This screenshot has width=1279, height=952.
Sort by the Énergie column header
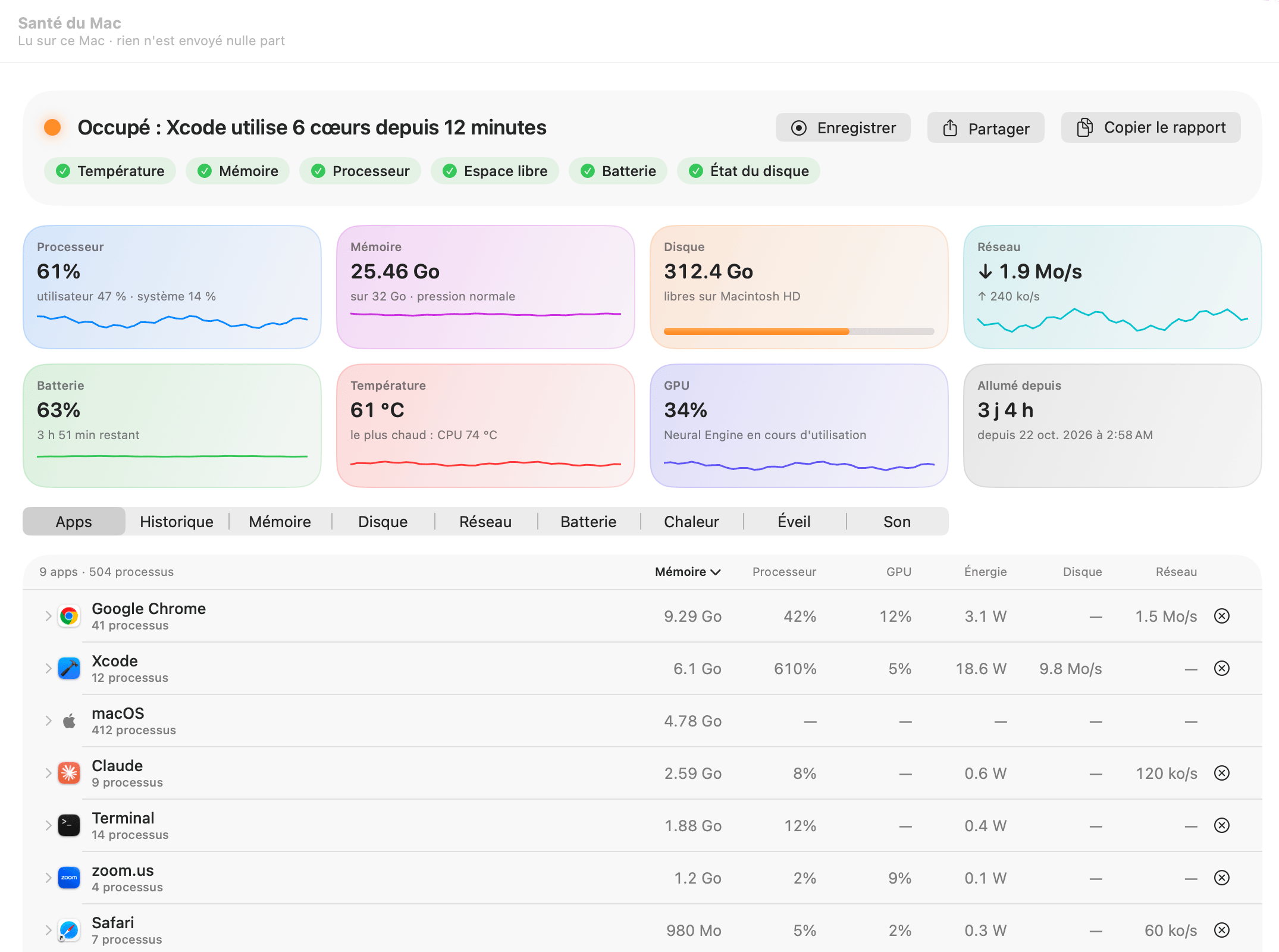pyautogui.click(x=985, y=572)
